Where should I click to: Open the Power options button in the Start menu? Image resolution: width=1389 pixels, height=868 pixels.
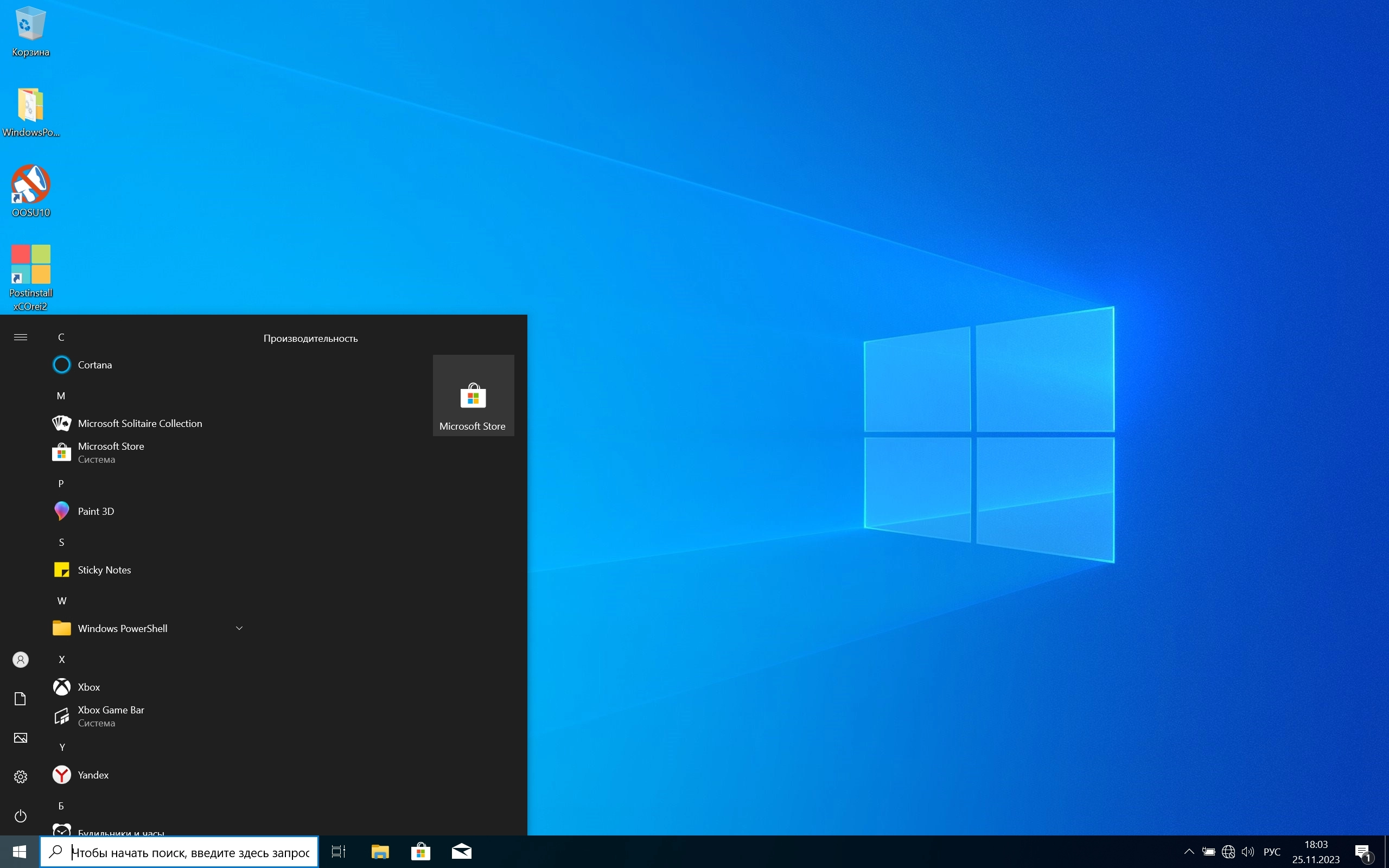click(21, 816)
